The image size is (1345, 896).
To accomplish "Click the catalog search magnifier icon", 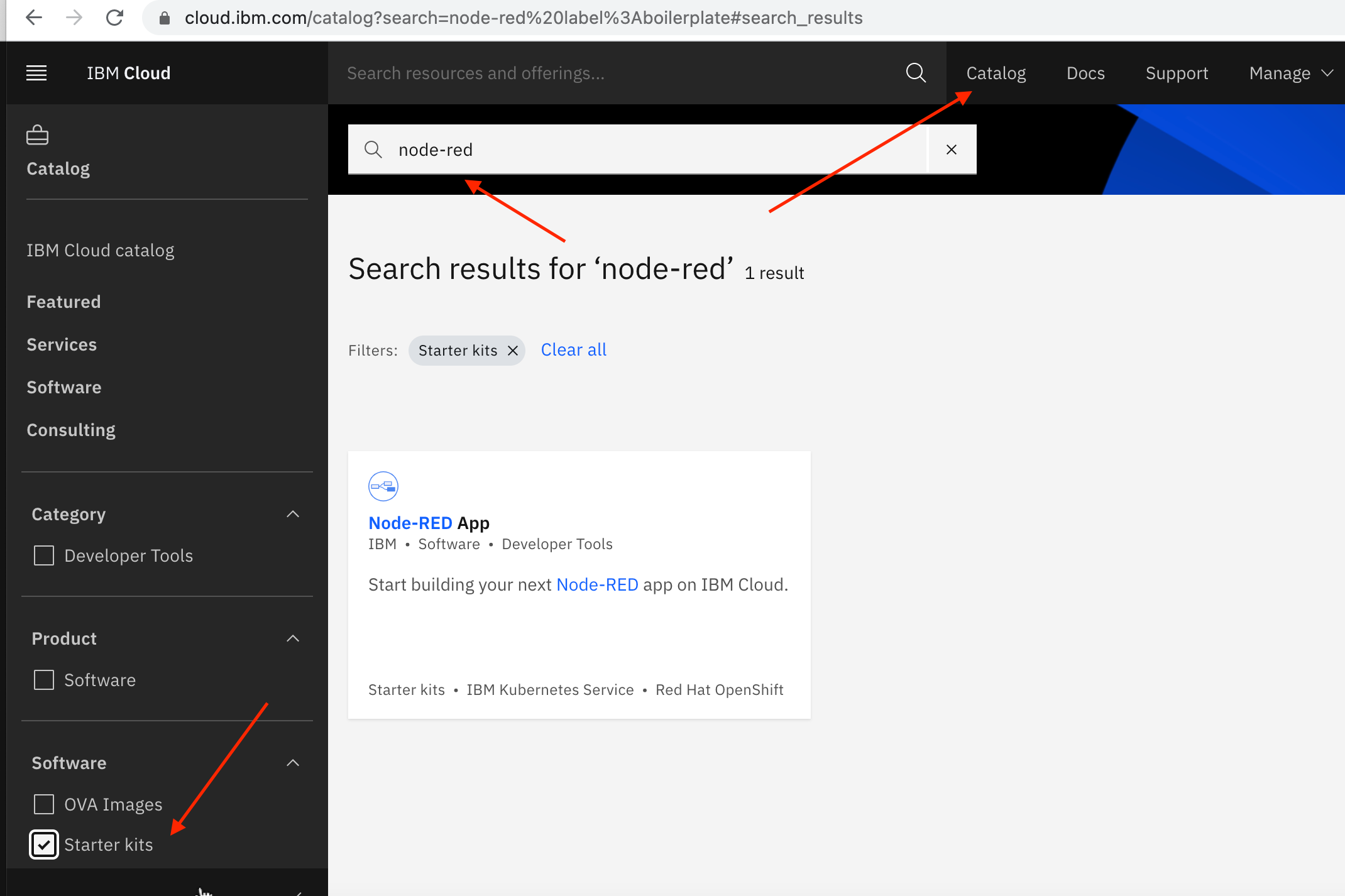I will point(373,150).
